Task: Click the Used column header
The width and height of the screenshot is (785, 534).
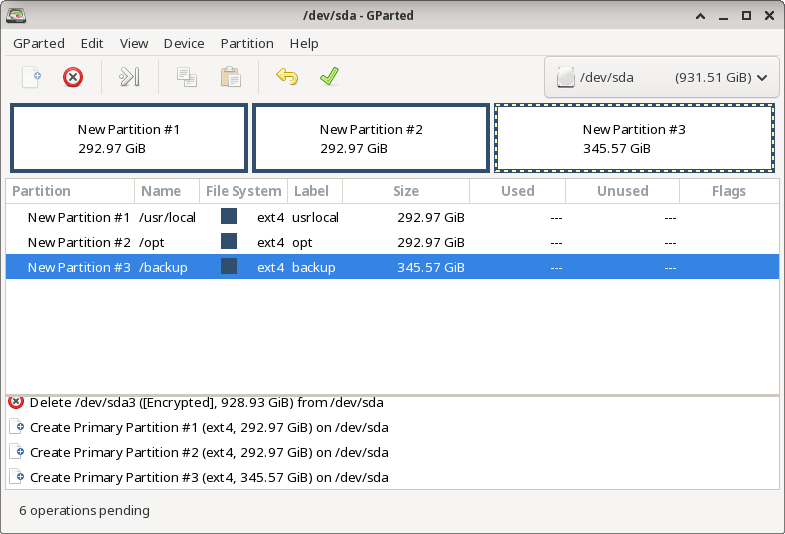Action: click(x=518, y=191)
